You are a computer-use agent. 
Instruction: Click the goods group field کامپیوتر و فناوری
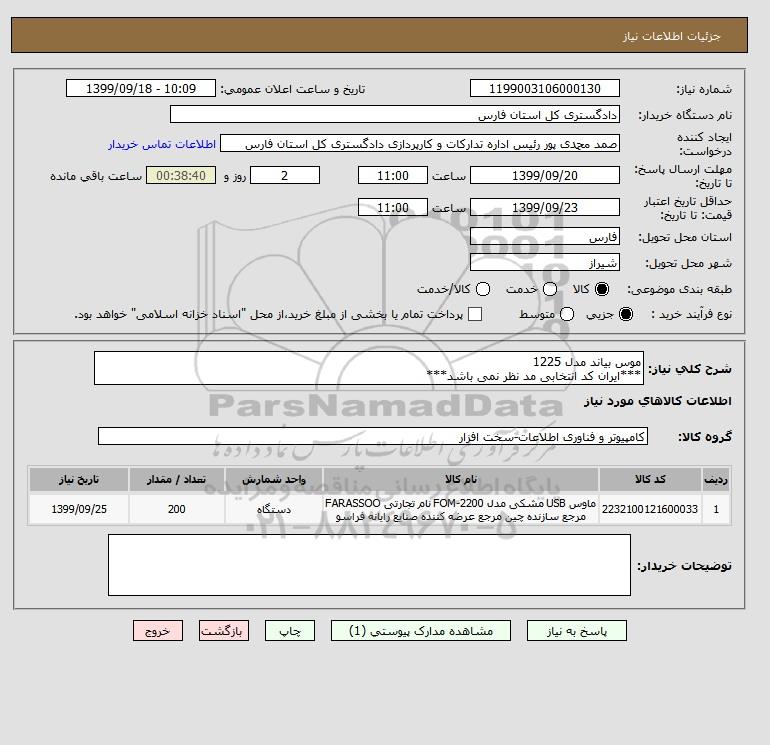373,436
